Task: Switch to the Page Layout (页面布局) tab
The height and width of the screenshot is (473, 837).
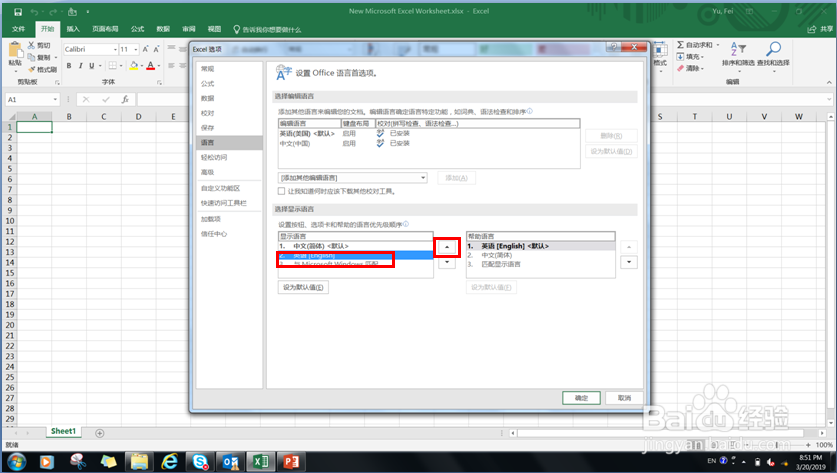Action: 105,29
